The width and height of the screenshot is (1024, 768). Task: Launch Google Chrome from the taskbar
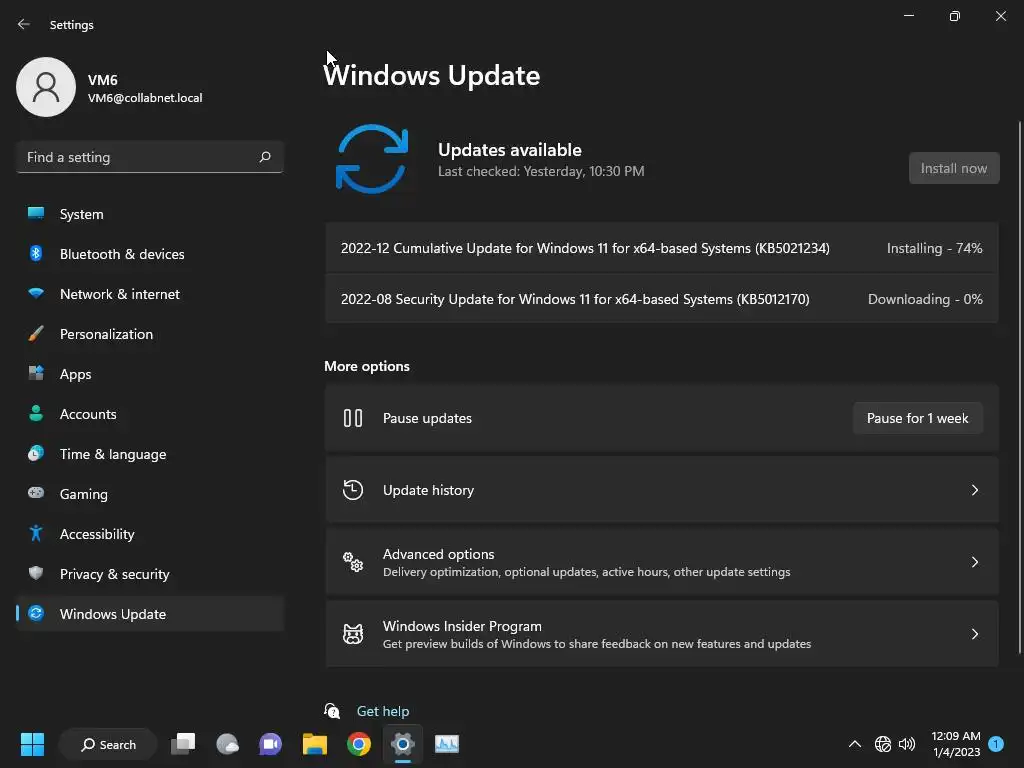(x=359, y=744)
